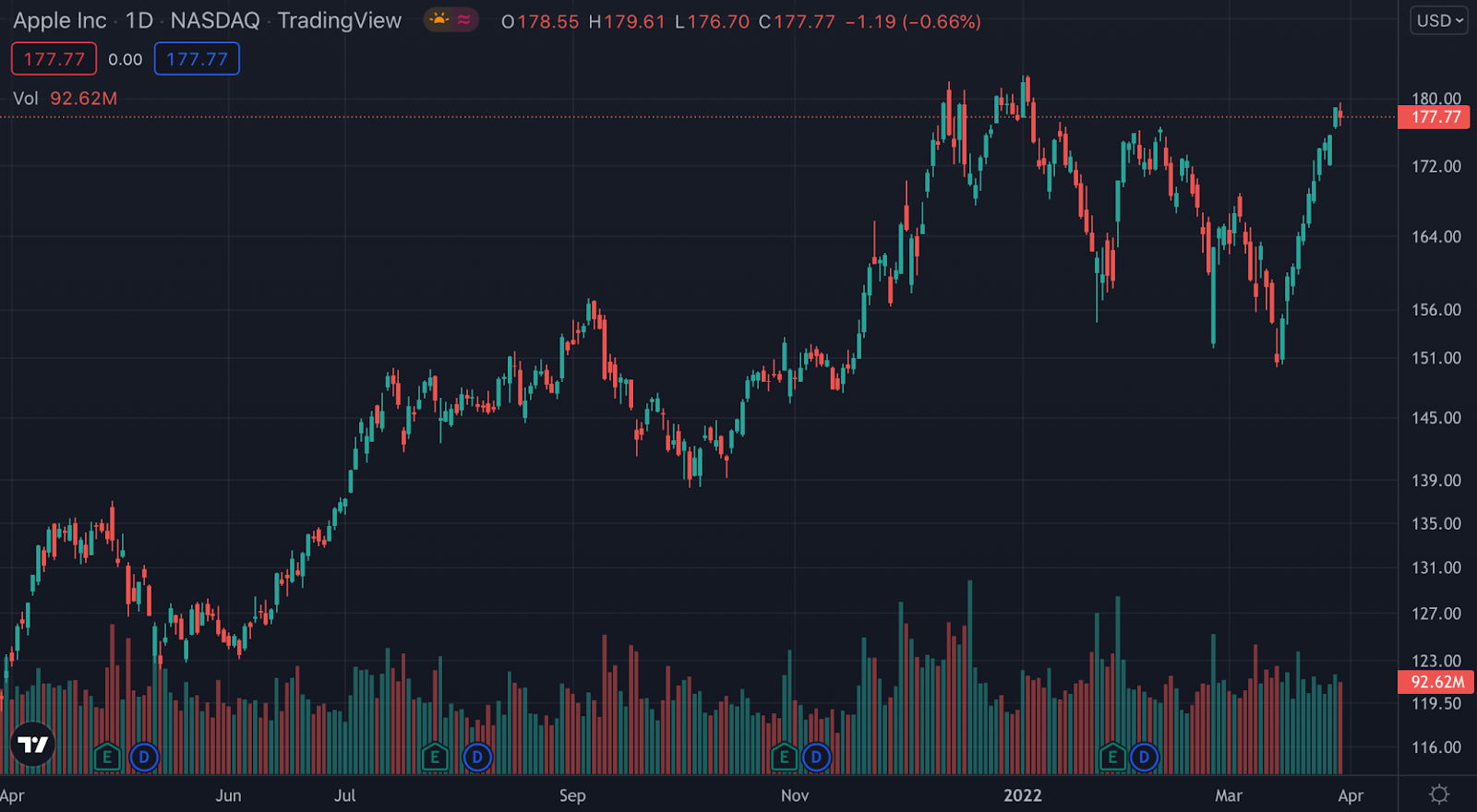This screenshot has width=1477, height=812.
Task: Click the Apr label beside the gear icon
Action: pyautogui.click(x=1351, y=795)
